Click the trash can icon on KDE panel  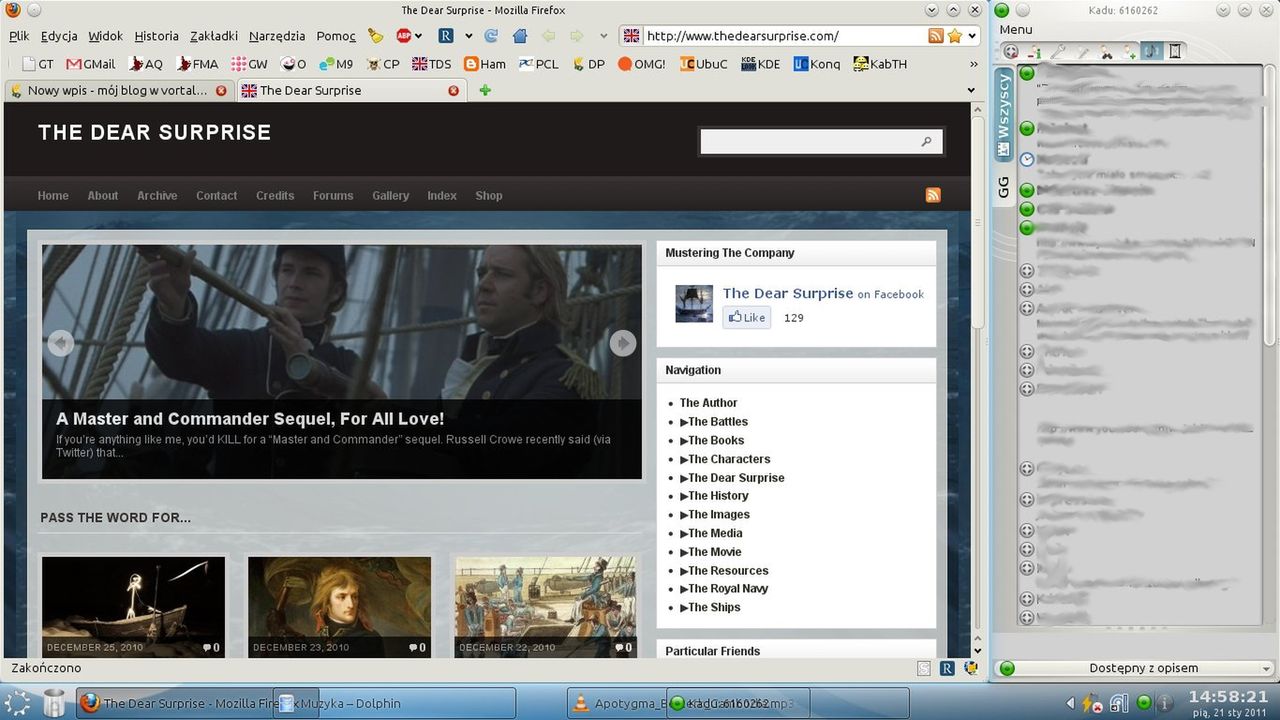(x=54, y=703)
